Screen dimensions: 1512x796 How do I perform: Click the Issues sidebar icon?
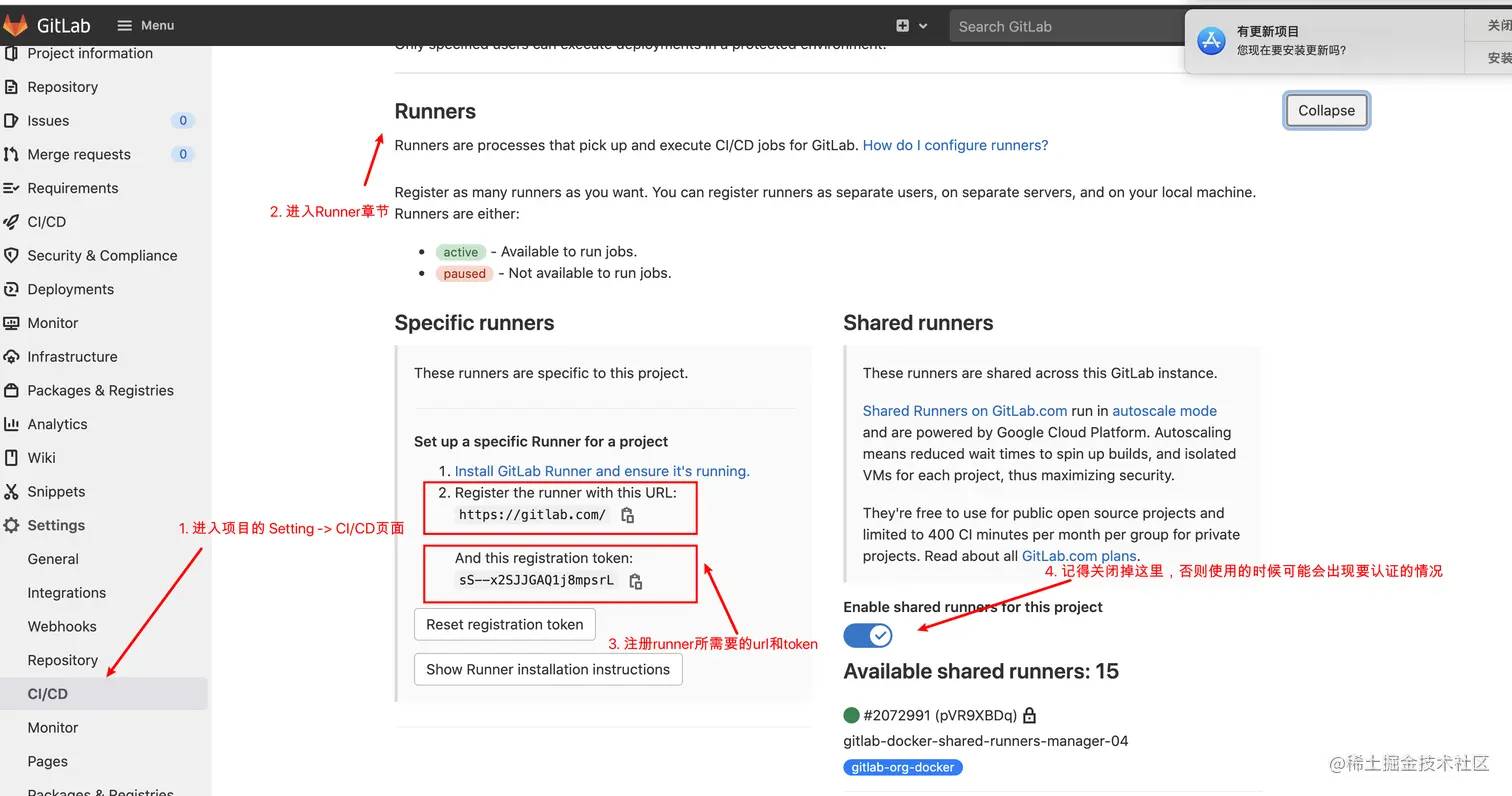tap(11, 121)
